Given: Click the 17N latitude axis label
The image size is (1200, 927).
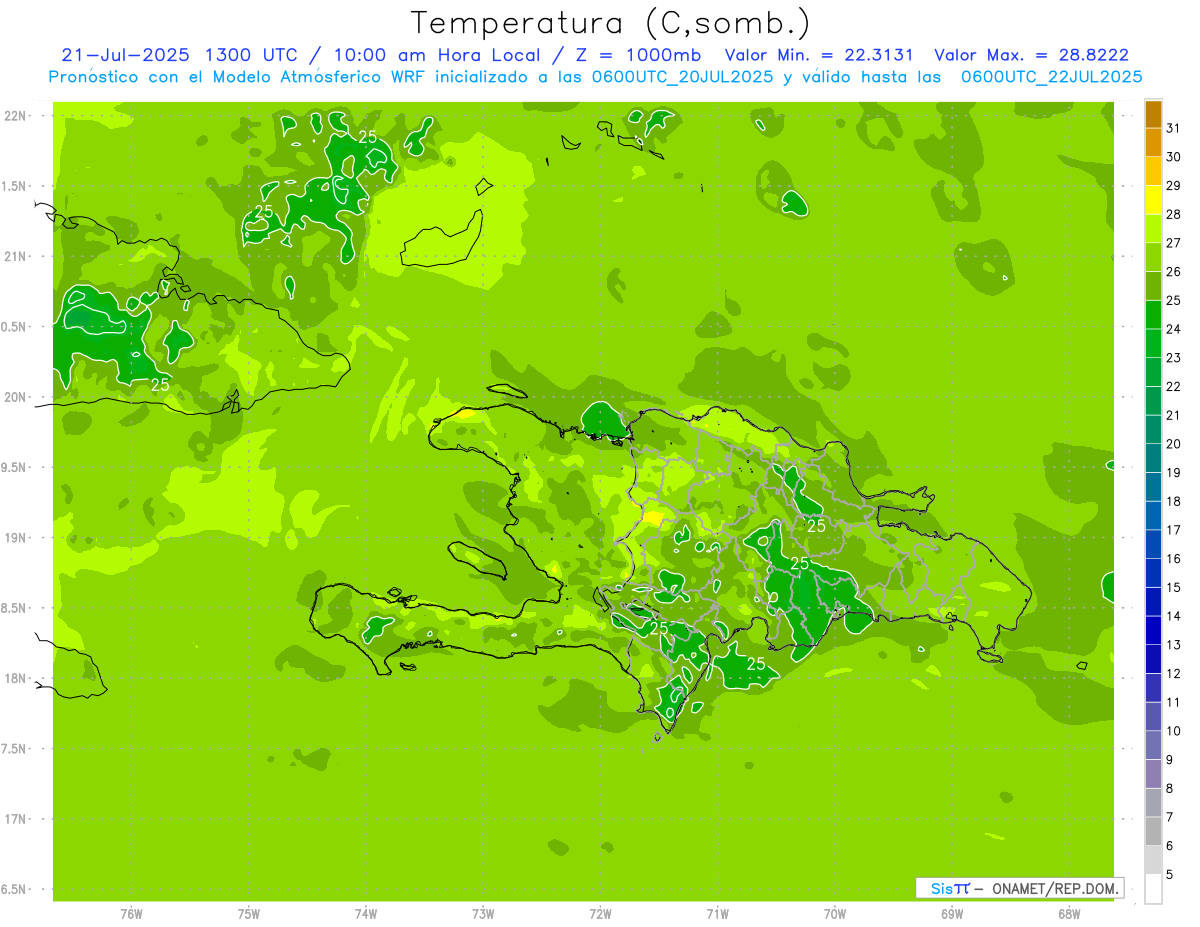Looking at the screenshot, I should 16,820.
